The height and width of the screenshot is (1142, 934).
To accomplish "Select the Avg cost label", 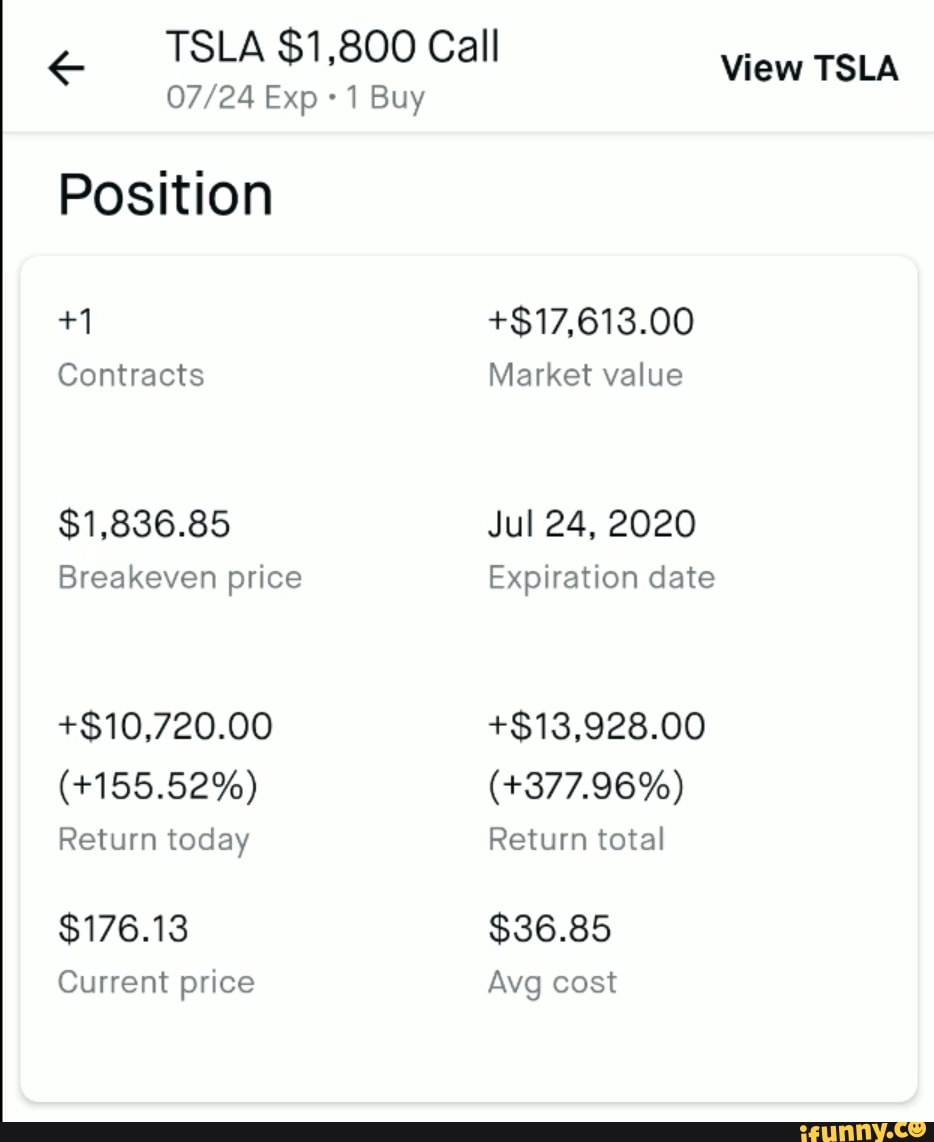I will pyautogui.click(x=552, y=982).
